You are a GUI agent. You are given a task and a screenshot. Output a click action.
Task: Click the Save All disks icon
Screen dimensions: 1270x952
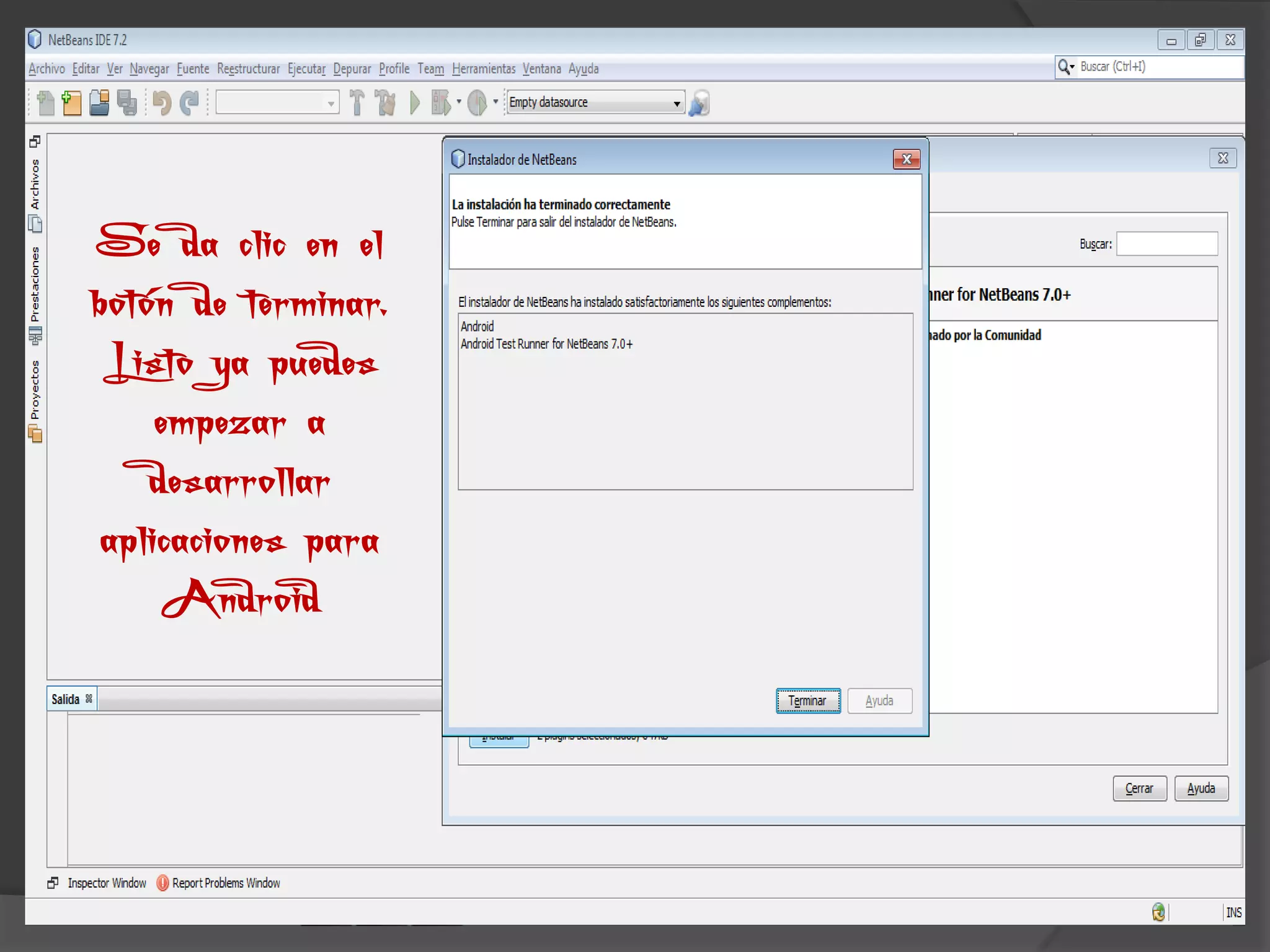click(127, 103)
